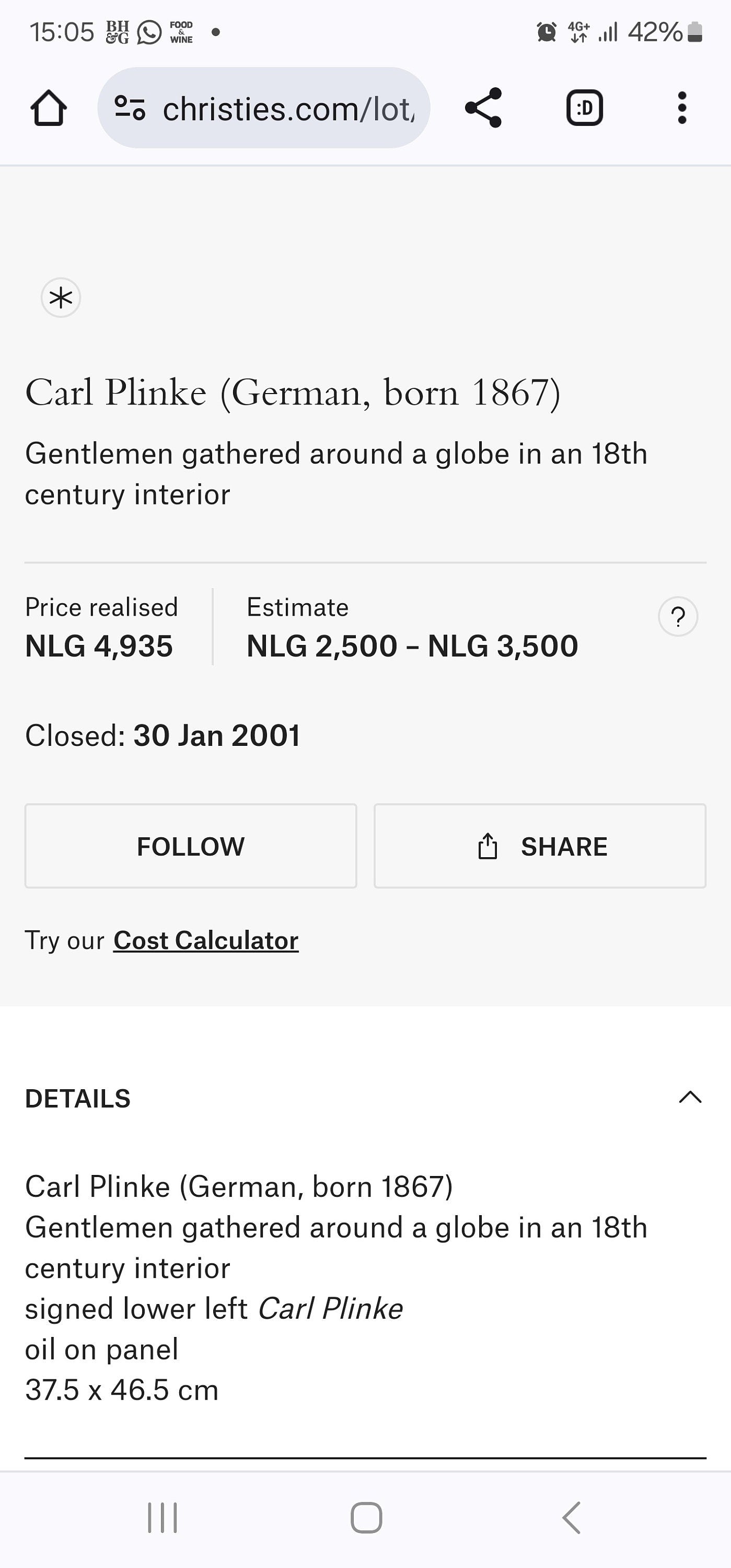Tap the browser home icon
Viewport: 731px width, 1568px height.
point(49,108)
